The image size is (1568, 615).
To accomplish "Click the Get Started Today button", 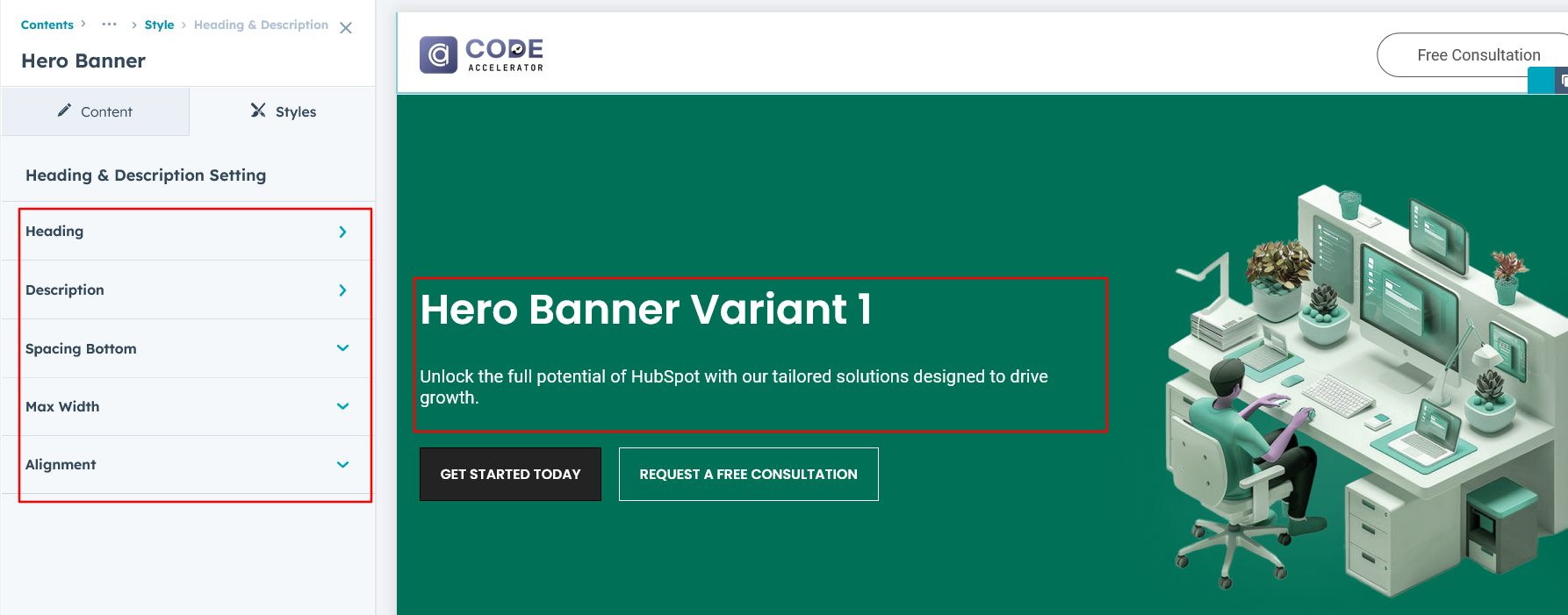I will pyautogui.click(x=510, y=475).
